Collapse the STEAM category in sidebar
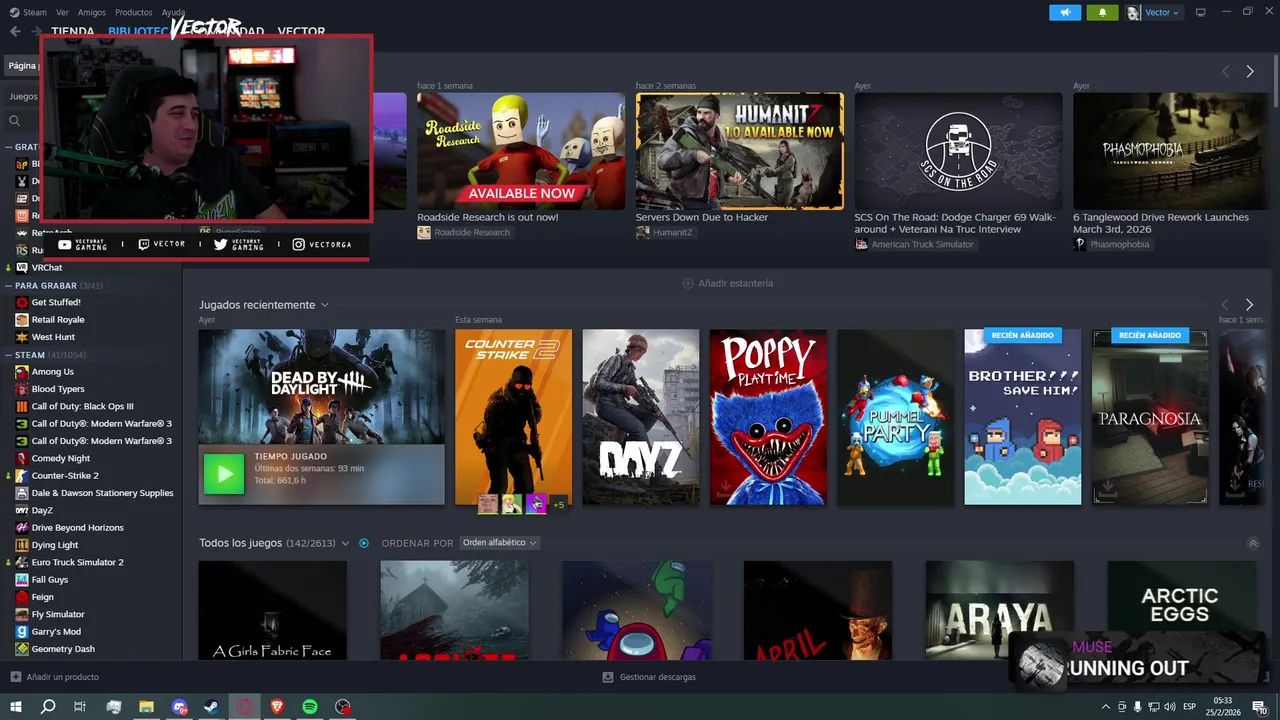This screenshot has width=1280, height=720. coord(9,355)
